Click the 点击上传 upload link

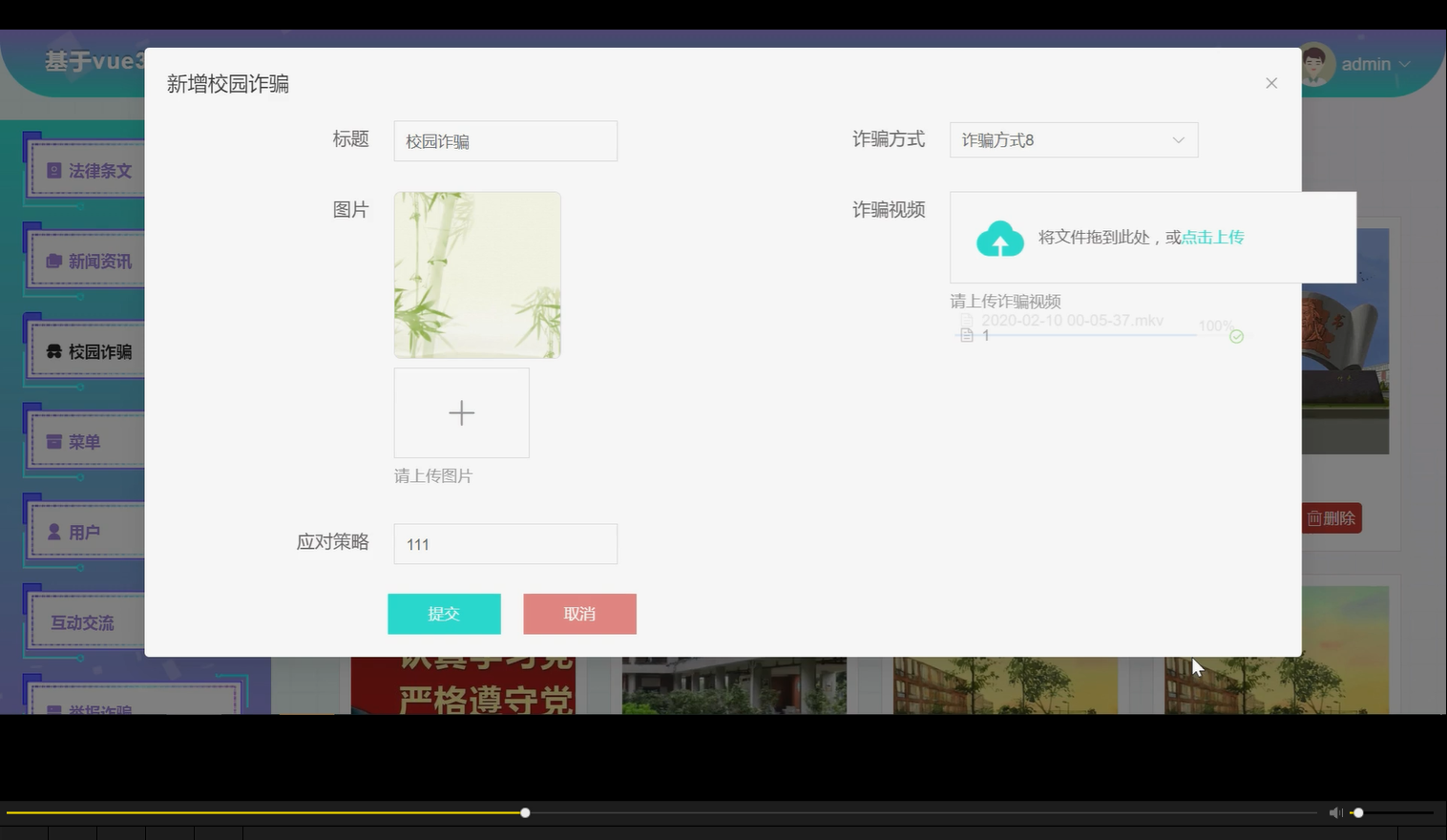click(1212, 237)
